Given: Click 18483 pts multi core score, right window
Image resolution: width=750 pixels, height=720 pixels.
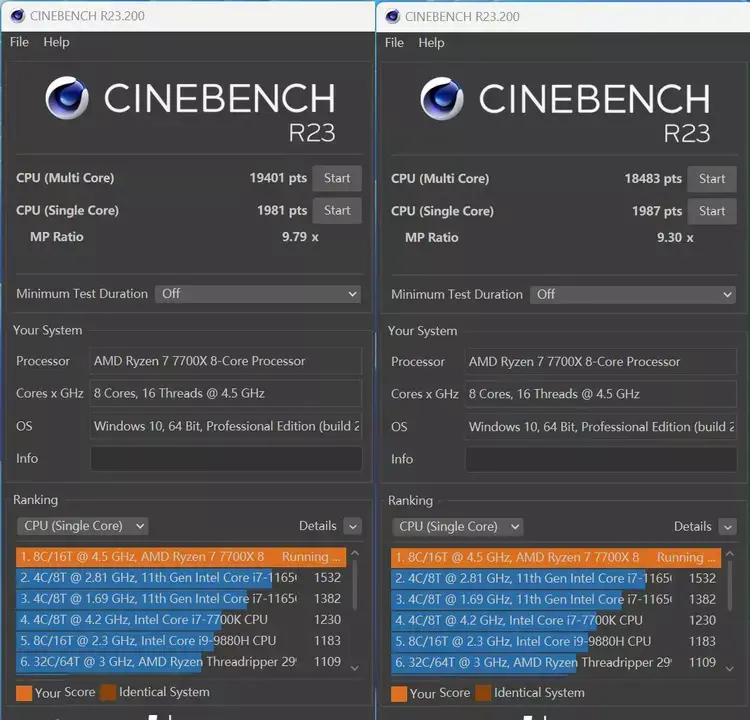Looking at the screenshot, I should tap(653, 179).
